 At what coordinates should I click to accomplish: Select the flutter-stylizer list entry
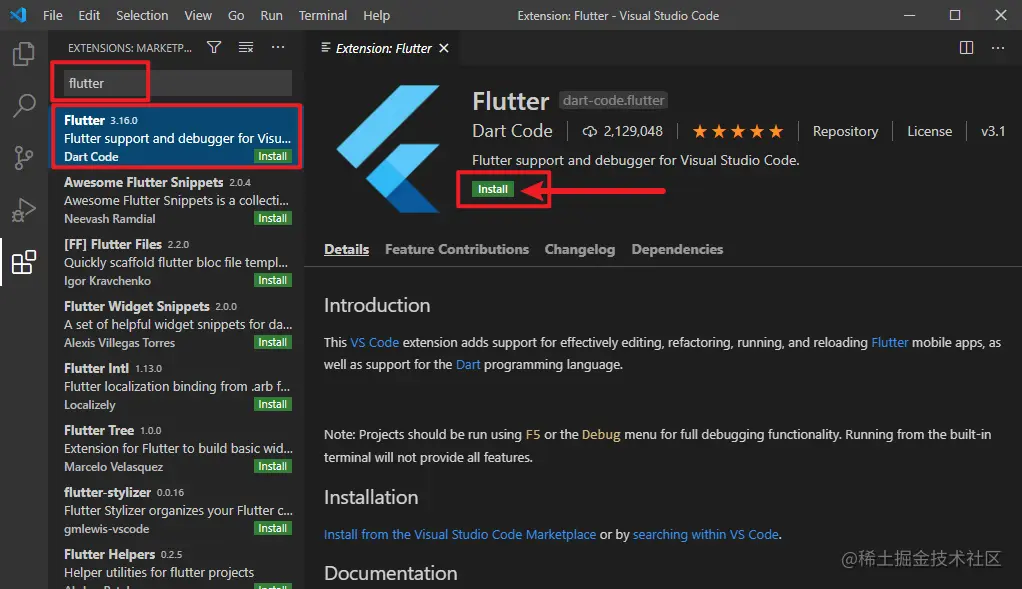pos(177,510)
